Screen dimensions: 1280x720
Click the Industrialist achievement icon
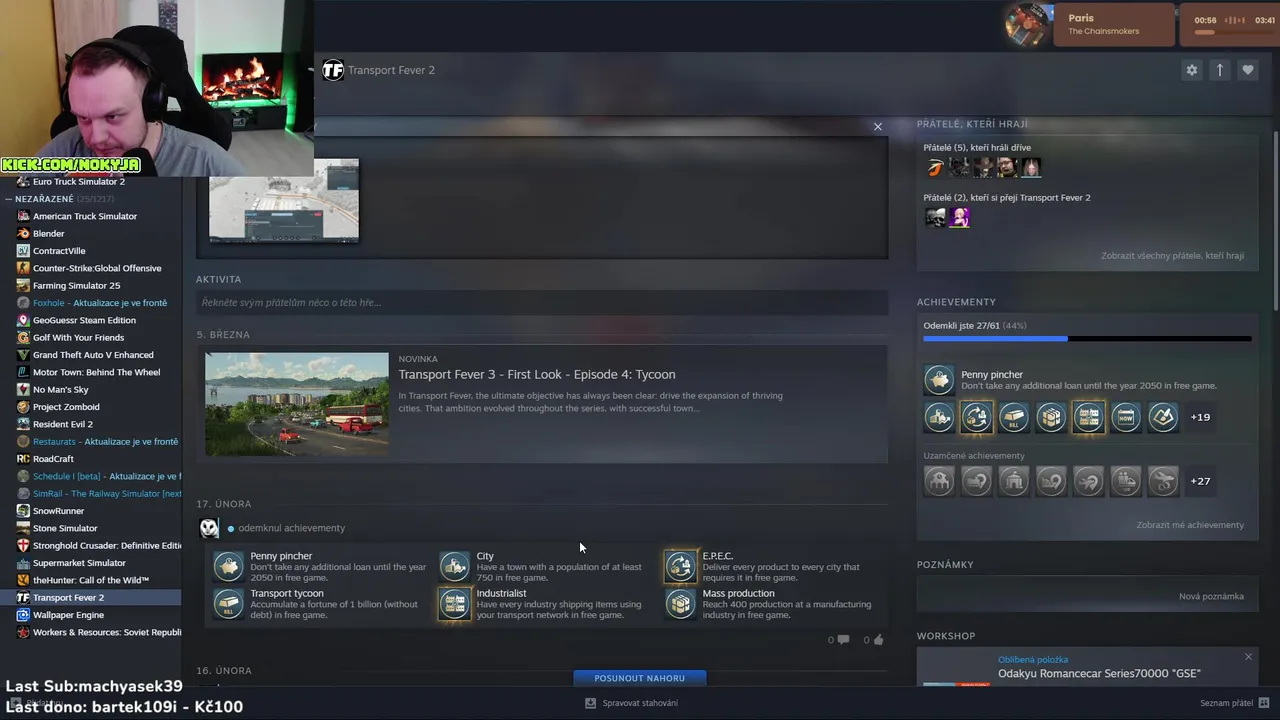tap(454, 603)
